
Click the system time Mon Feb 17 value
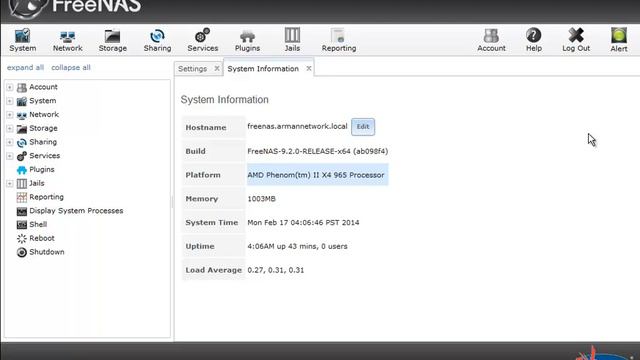click(x=303, y=222)
